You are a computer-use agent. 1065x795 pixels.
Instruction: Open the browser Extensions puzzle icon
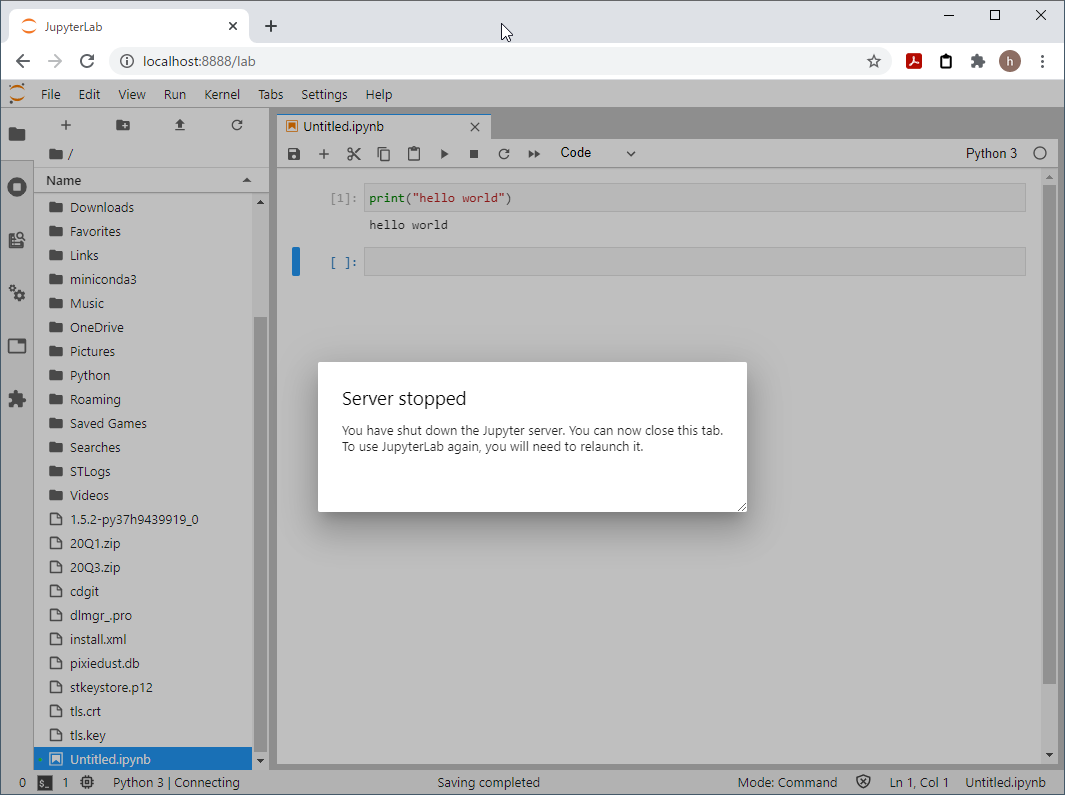(978, 61)
